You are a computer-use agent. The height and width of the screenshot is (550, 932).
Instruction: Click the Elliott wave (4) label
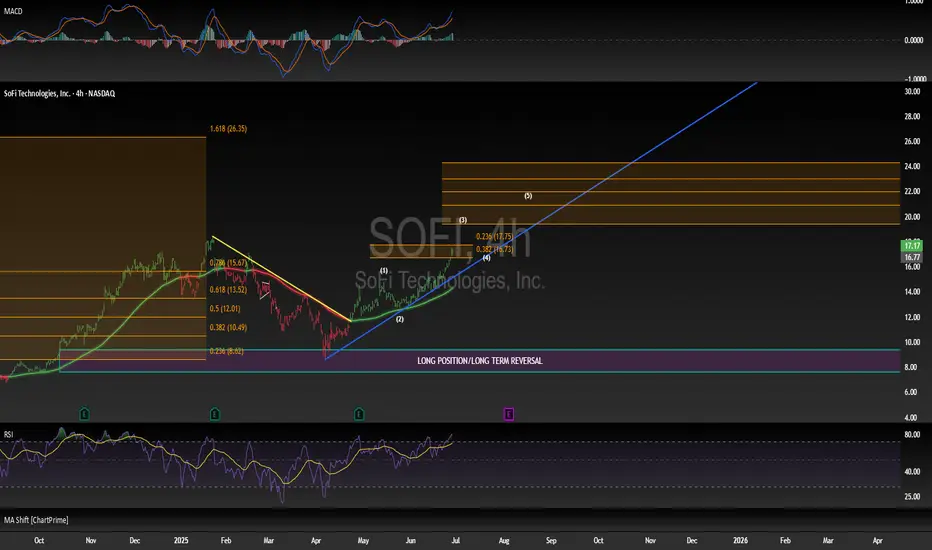pos(486,258)
